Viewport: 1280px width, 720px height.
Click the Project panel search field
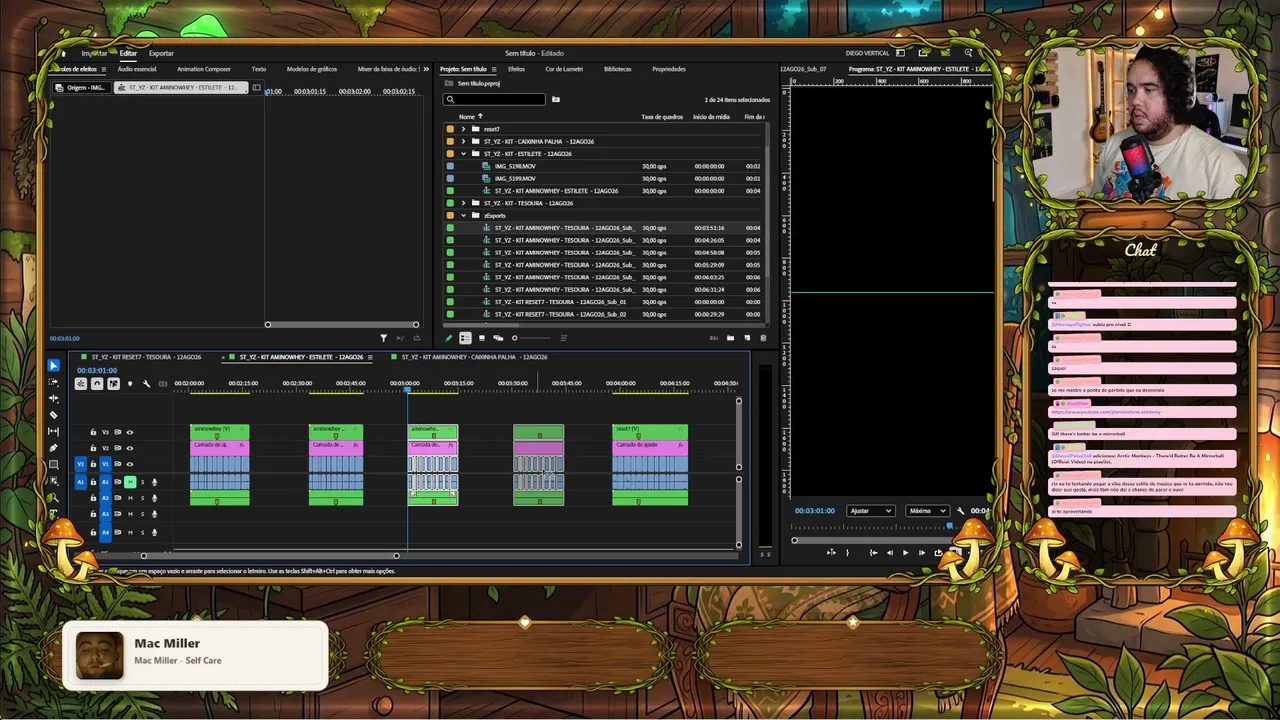tap(496, 99)
